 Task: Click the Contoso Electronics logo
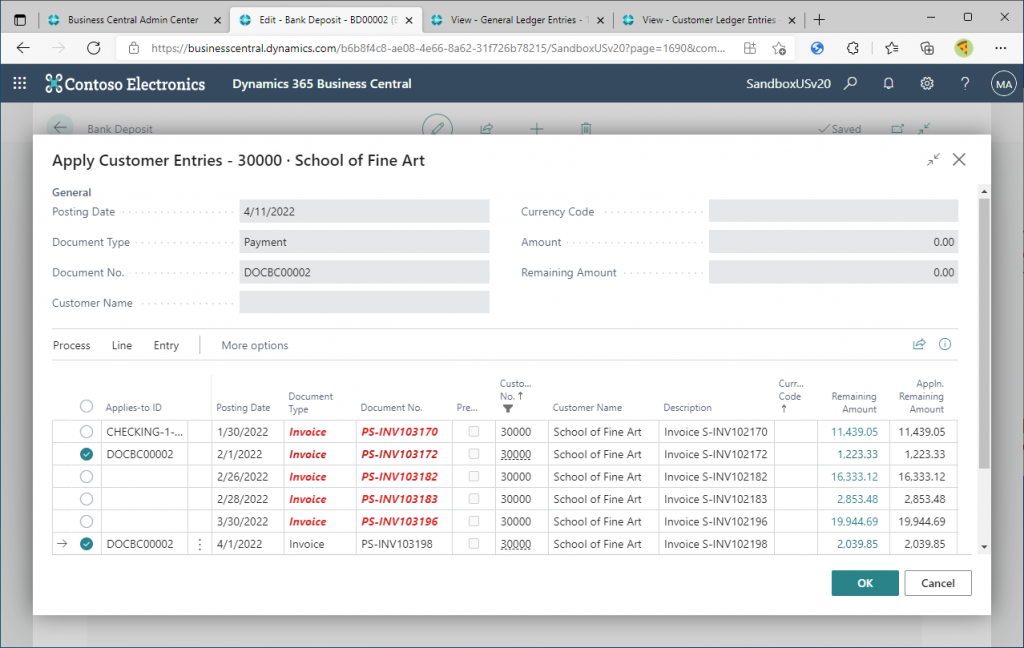coord(125,84)
